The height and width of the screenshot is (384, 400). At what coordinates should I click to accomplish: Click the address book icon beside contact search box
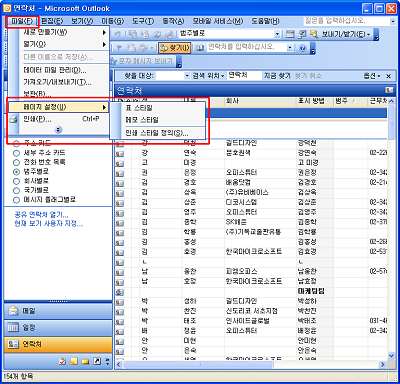(x=200, y=48)
